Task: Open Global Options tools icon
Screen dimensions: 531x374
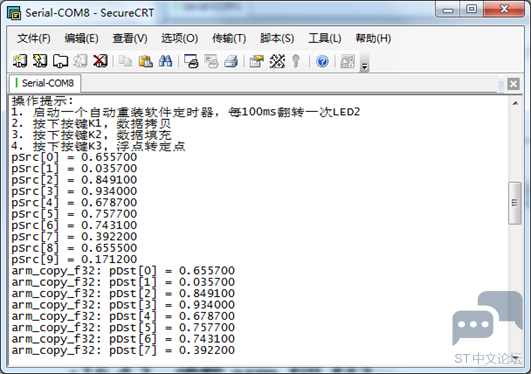Action: (x=277, y=61)
